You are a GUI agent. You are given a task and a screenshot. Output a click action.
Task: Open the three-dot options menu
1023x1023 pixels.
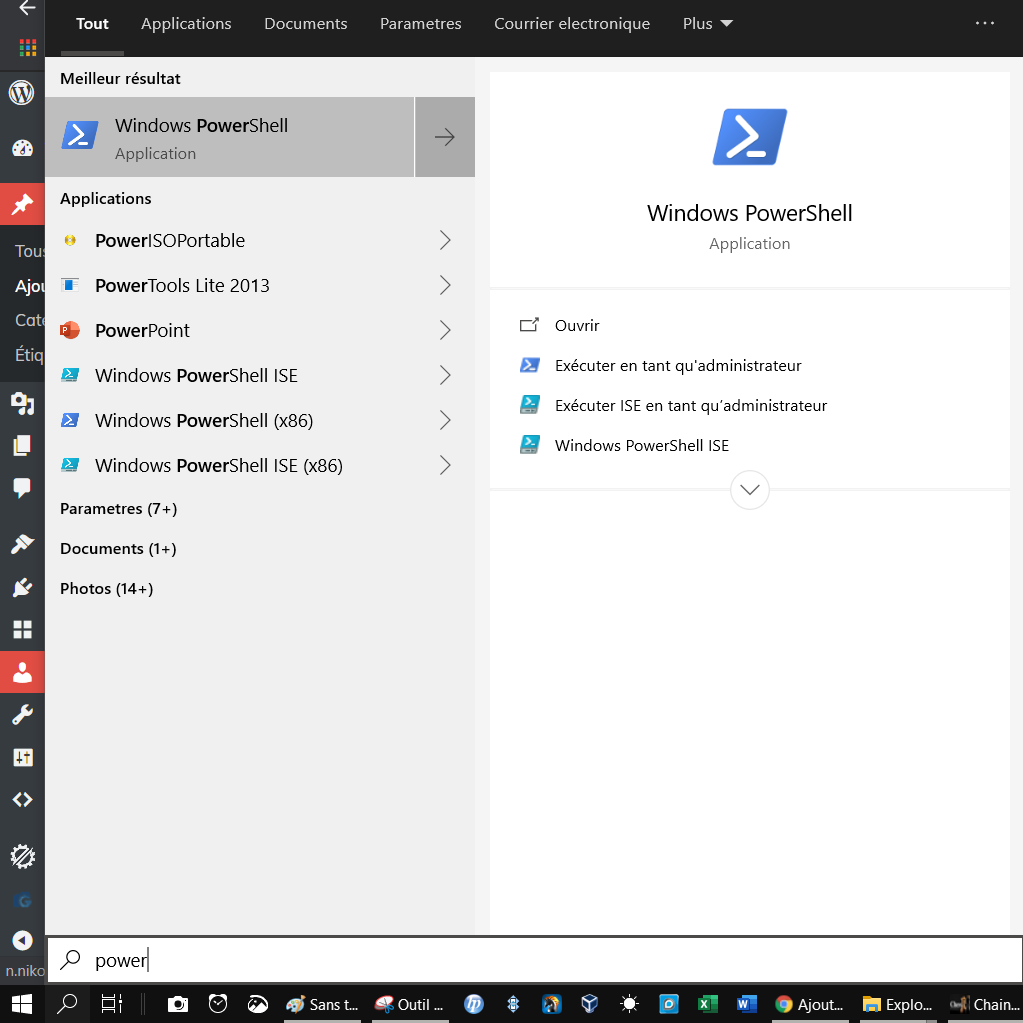click(x=985, y=23)
